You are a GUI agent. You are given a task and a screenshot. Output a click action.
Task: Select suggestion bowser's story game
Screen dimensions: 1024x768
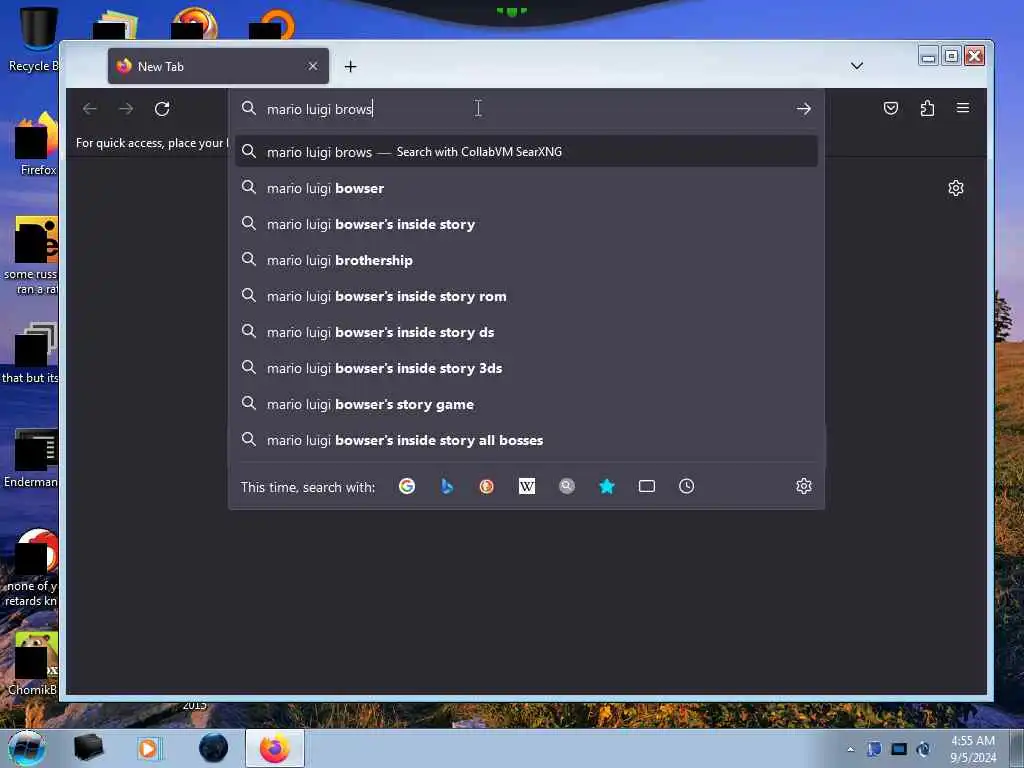coord(526,404)
